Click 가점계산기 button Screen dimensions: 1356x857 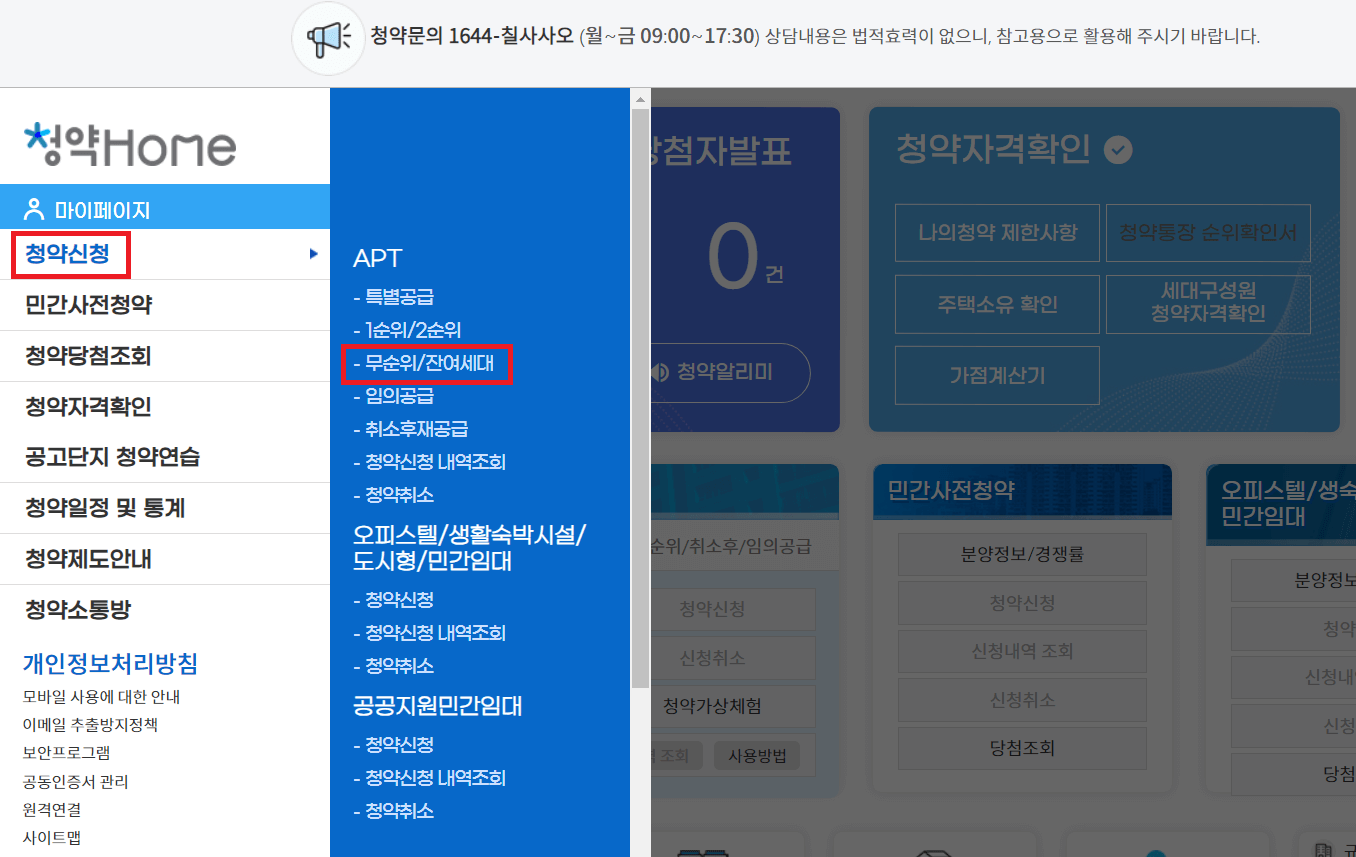pyautogui.click(x=997, y=375)
